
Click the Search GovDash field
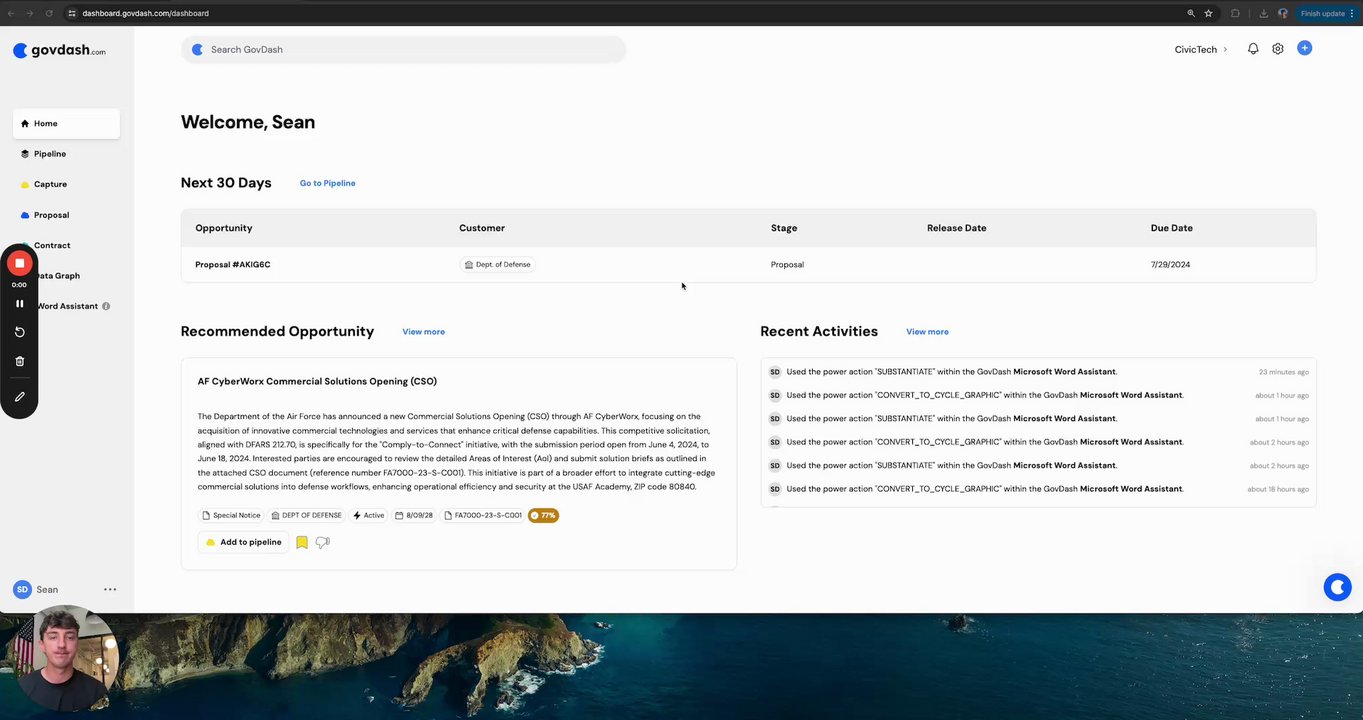click(x=403, y=49)
